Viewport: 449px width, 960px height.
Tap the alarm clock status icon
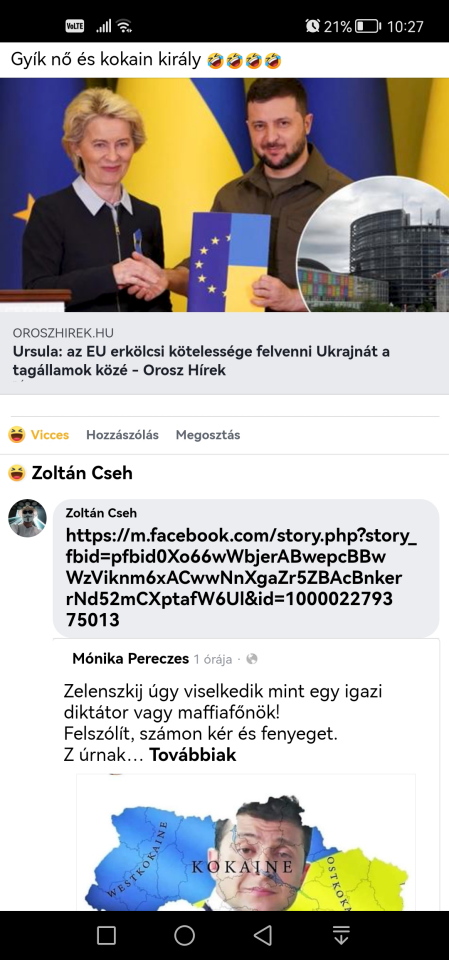[312, 26]
